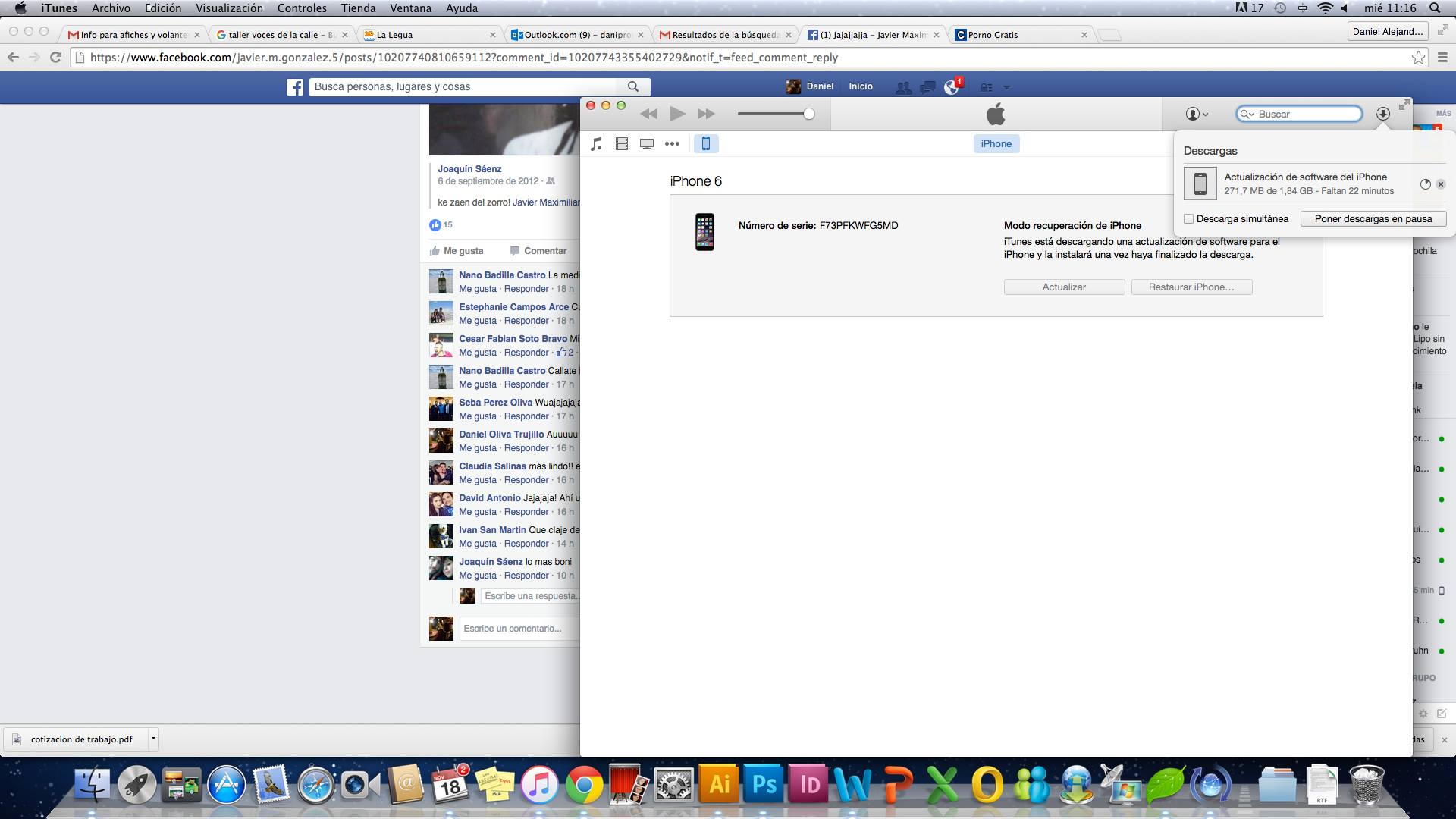Open the Edición menu
The image size is (1456, 819).
pyautogui.click(x=163, y=8)
